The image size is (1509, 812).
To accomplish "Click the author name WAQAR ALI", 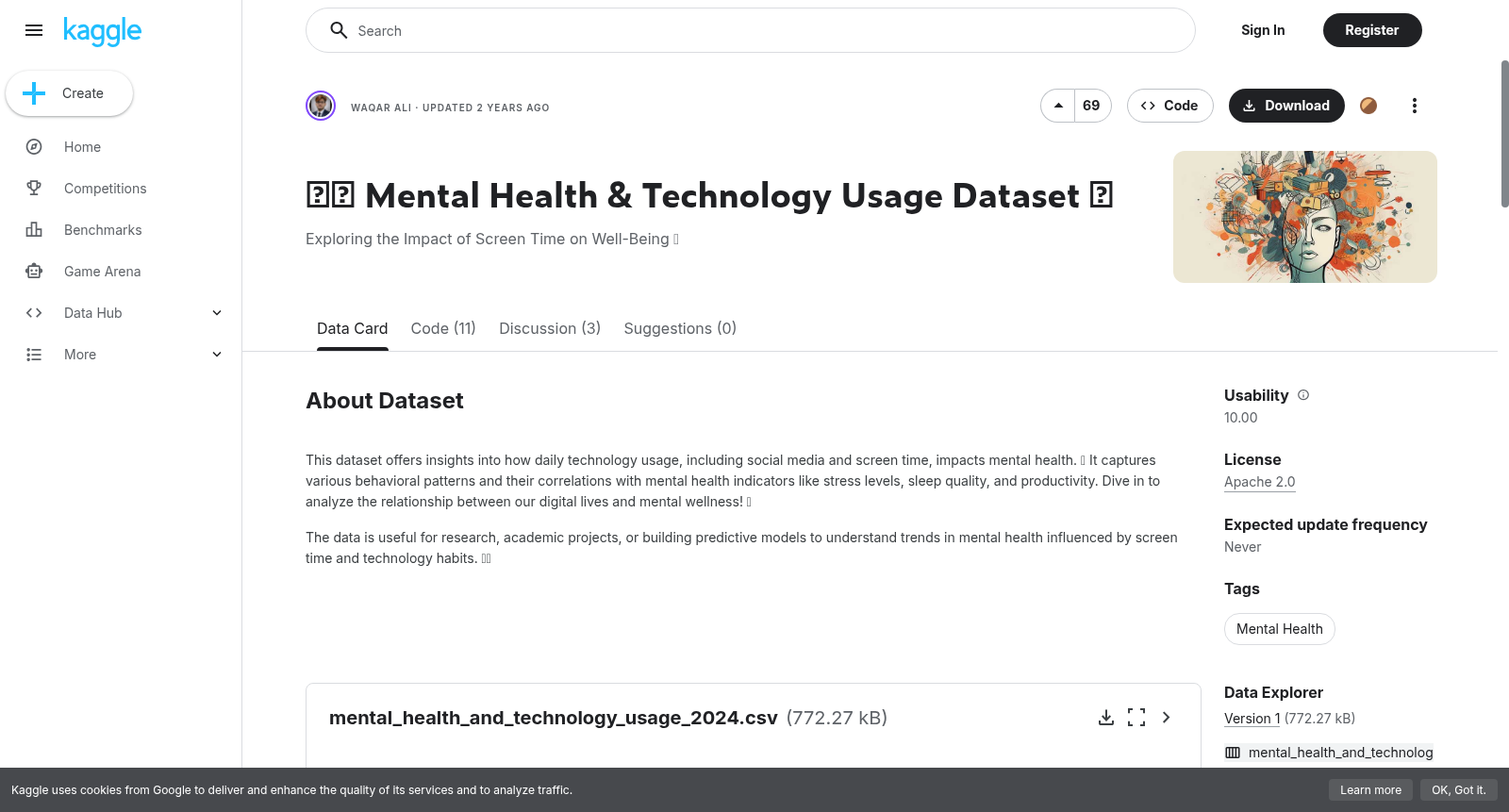I will (381, 108).
